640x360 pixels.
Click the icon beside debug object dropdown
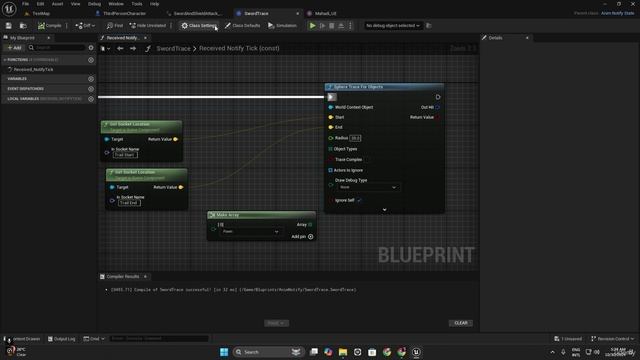pos(429,26)
